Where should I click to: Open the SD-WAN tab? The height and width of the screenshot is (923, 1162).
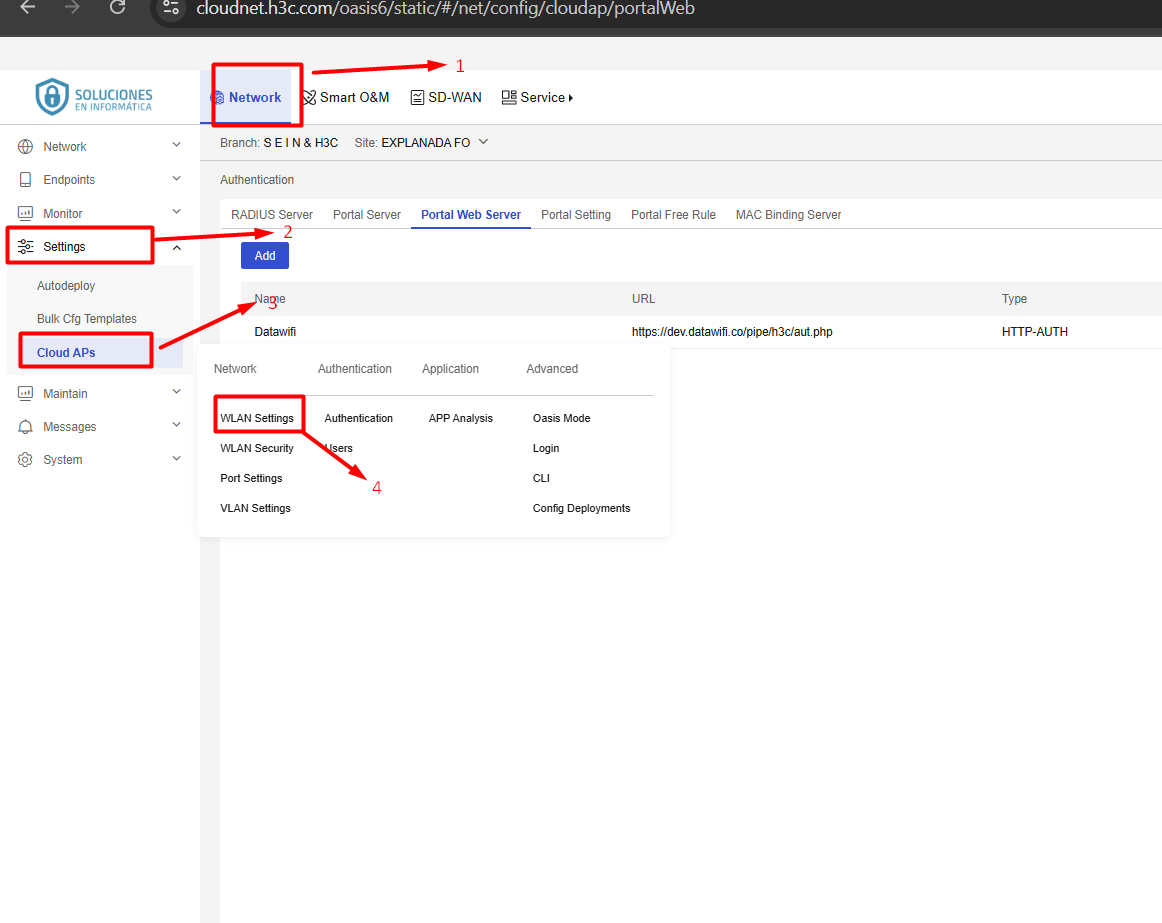tap(446, 97)
